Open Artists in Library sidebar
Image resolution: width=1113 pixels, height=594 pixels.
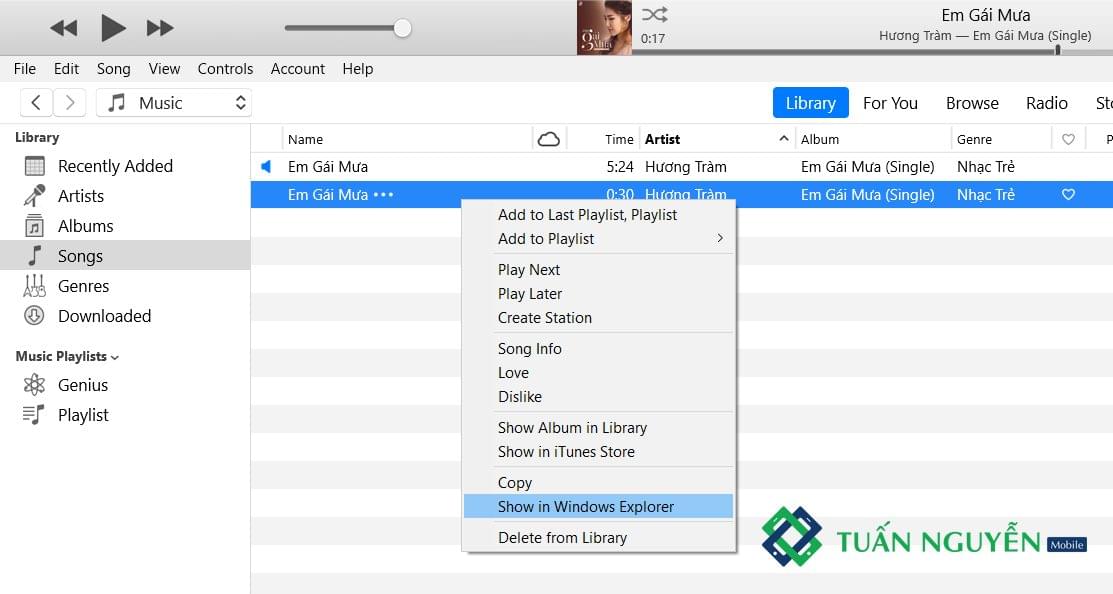coord(80,196)
